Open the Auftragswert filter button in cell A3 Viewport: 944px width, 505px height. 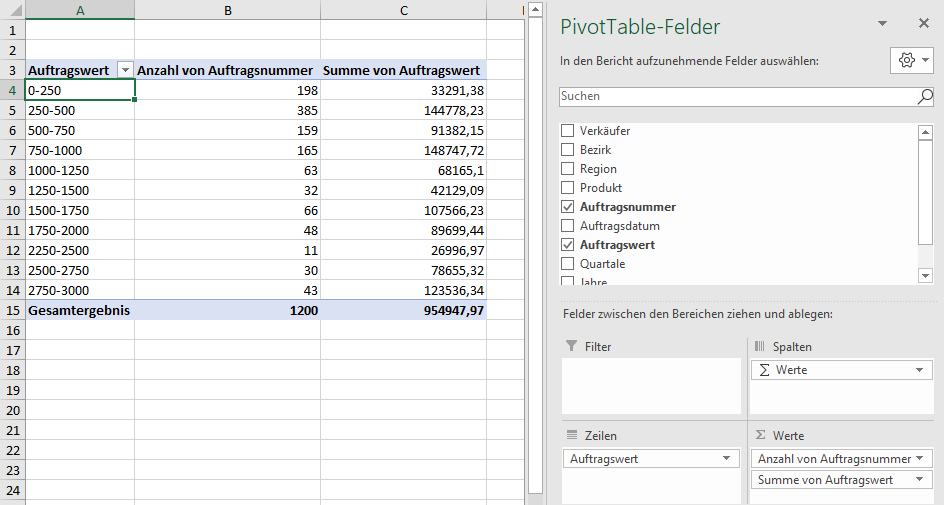[125, 70]
